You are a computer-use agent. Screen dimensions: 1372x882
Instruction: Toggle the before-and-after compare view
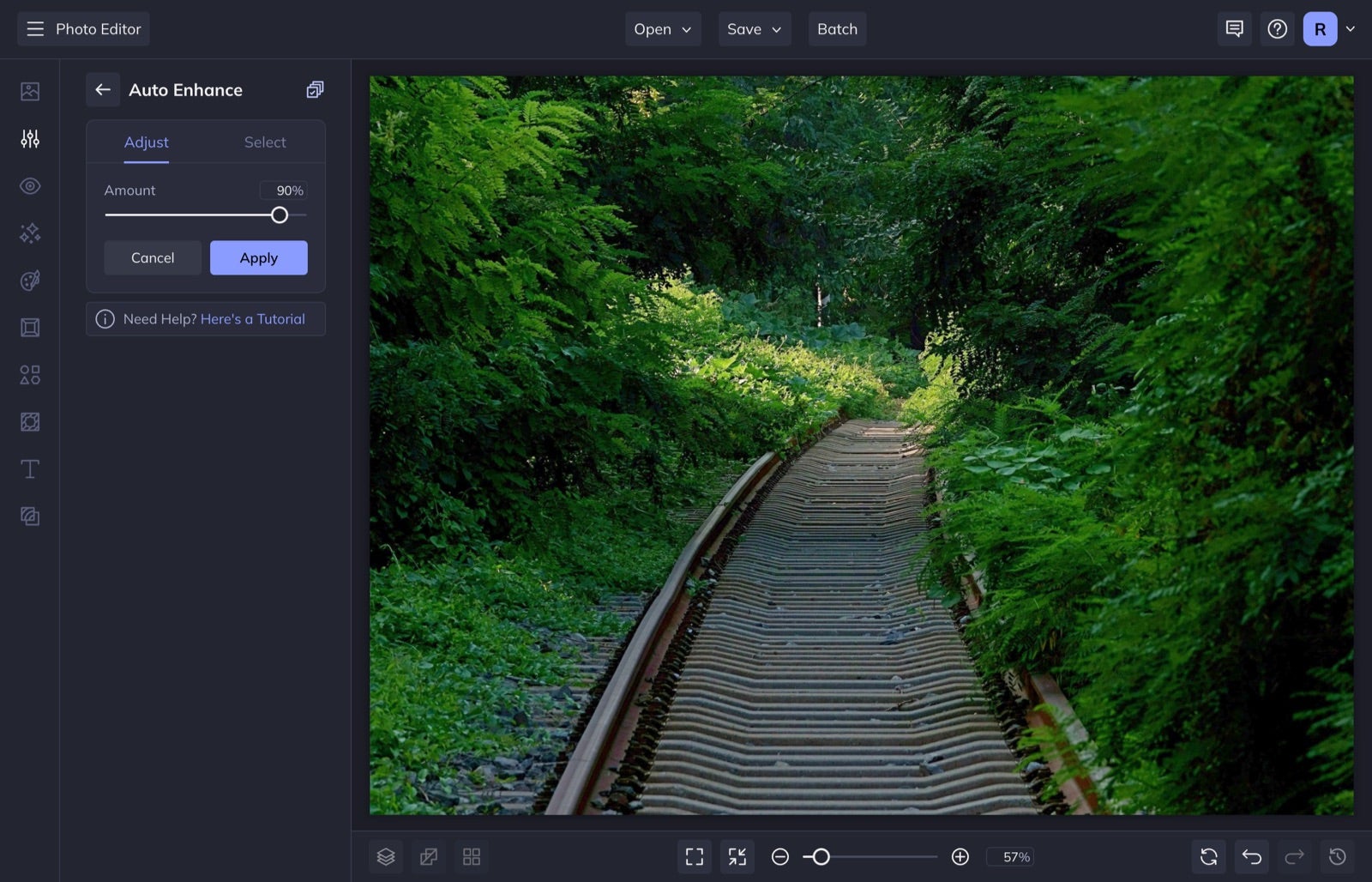click(x=429, y=856)
